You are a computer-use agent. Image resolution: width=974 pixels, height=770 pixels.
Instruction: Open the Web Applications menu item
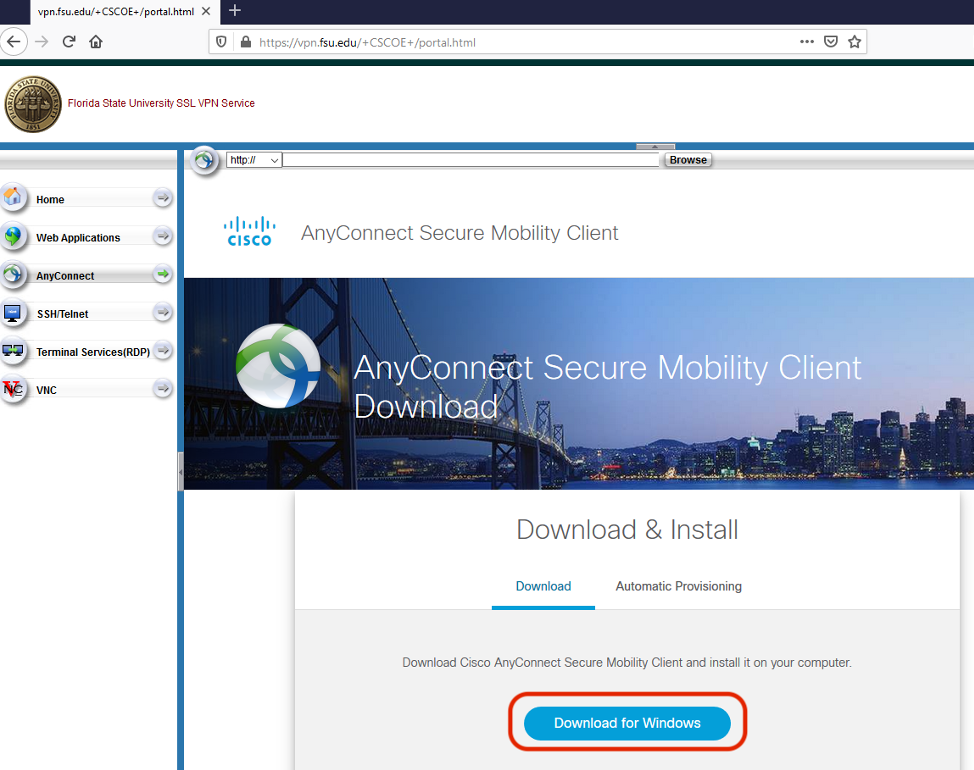point(78,238)
